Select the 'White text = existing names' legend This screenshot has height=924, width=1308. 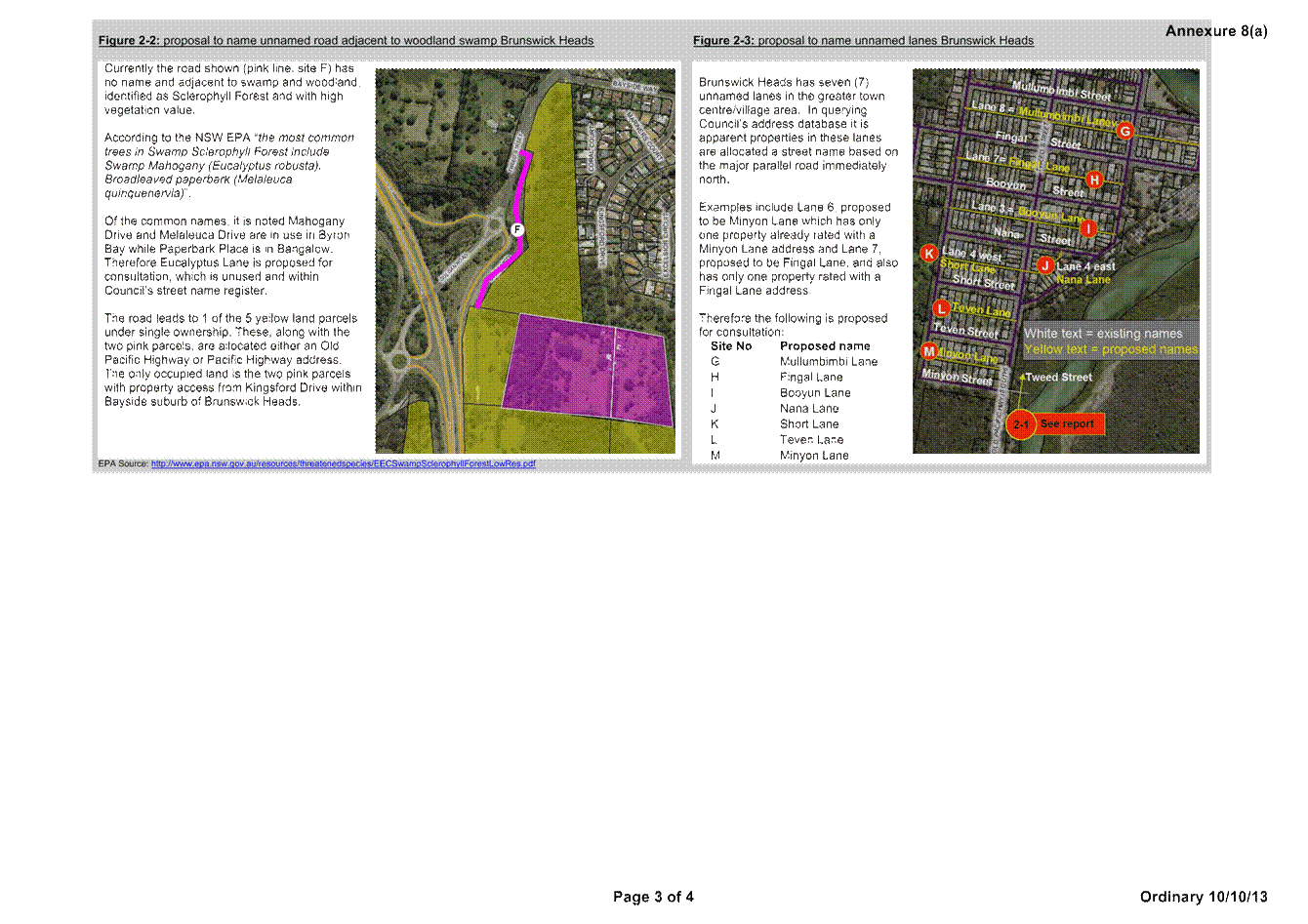point(1103,334)
